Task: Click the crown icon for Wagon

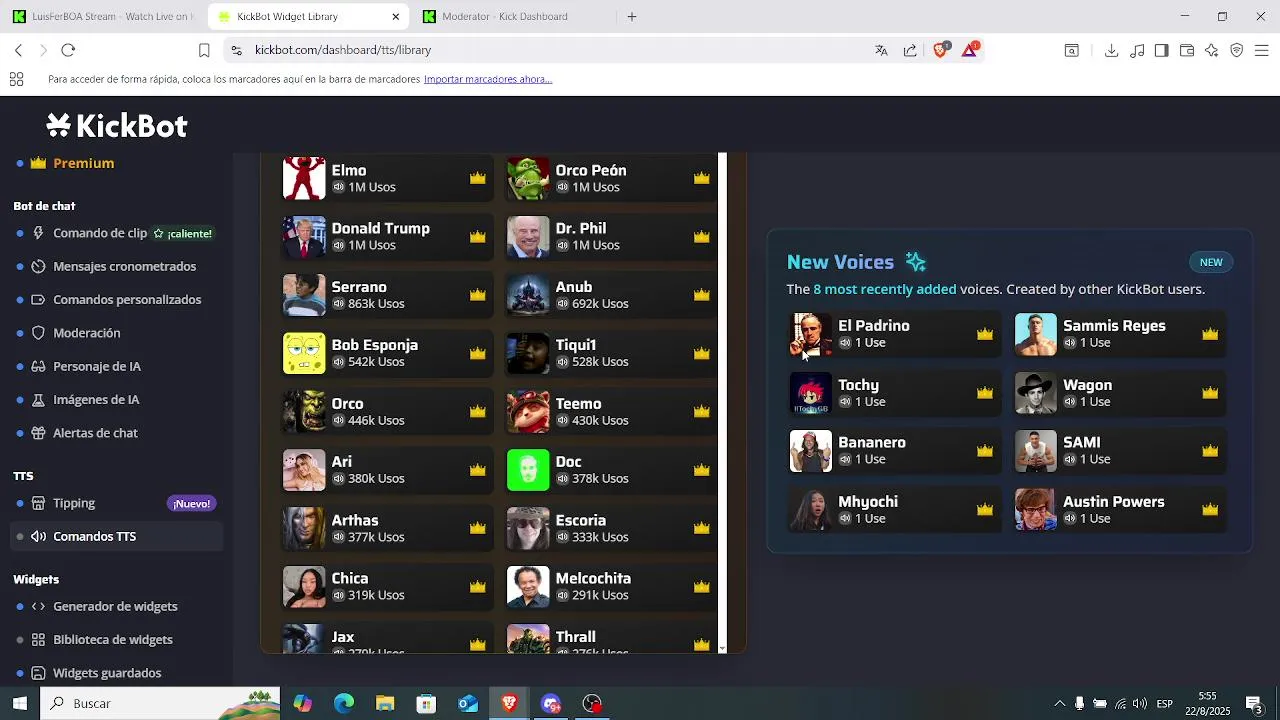Action: [1210, 393]
